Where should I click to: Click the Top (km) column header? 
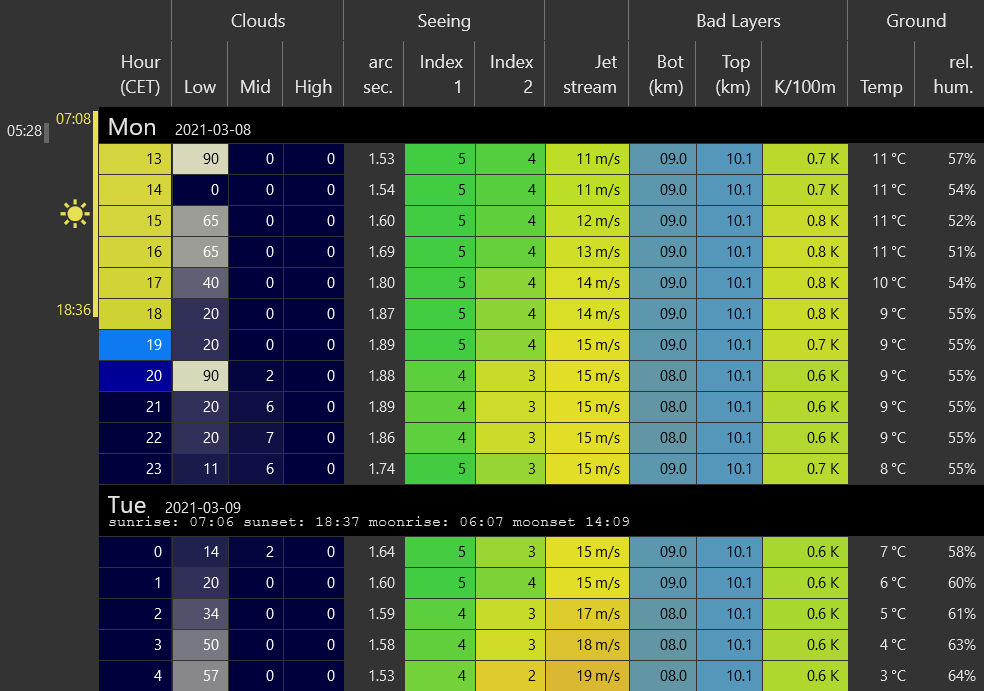click(732, 74)
